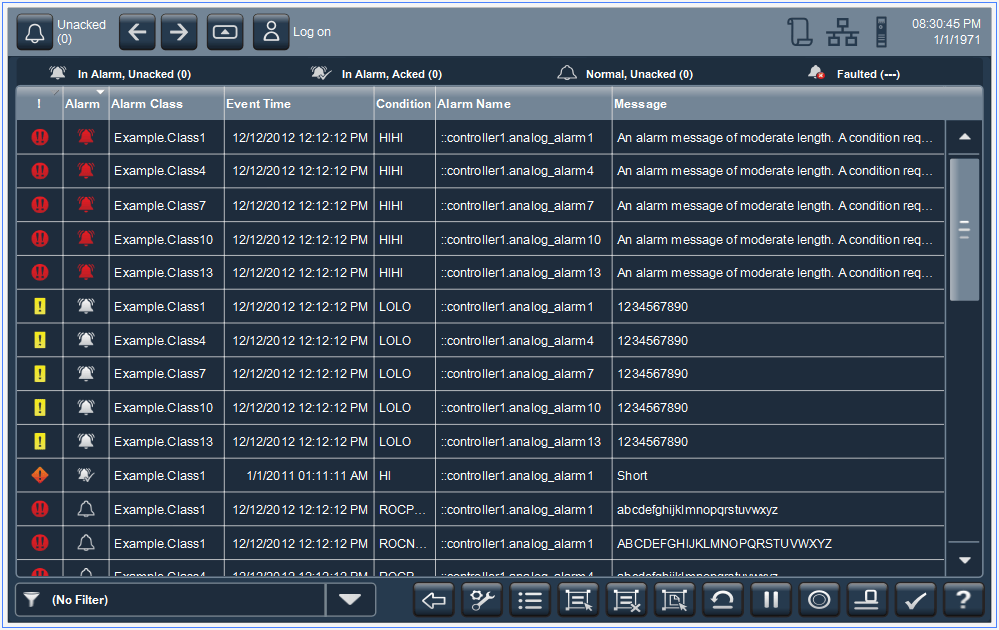Click the deselect-all icon with an X
999x630 pixels.
pyautogui.click(x=626, y=600)
